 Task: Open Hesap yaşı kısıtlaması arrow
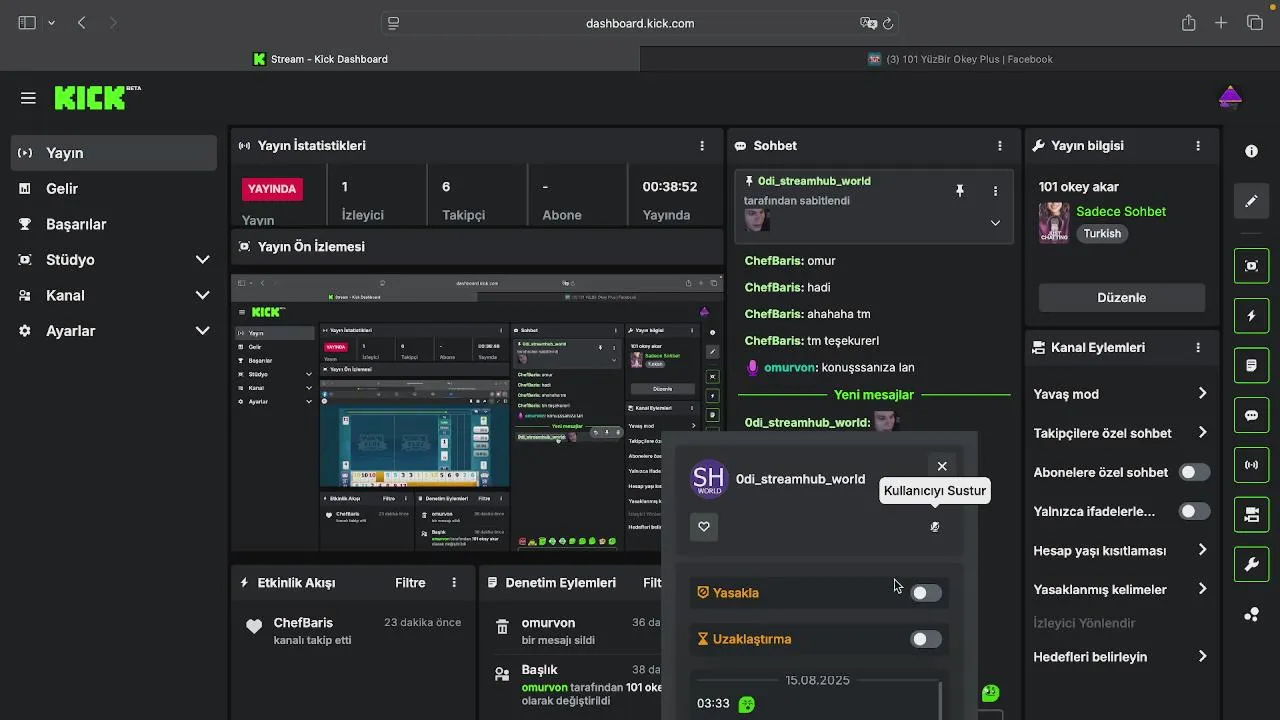point(1202,550)
